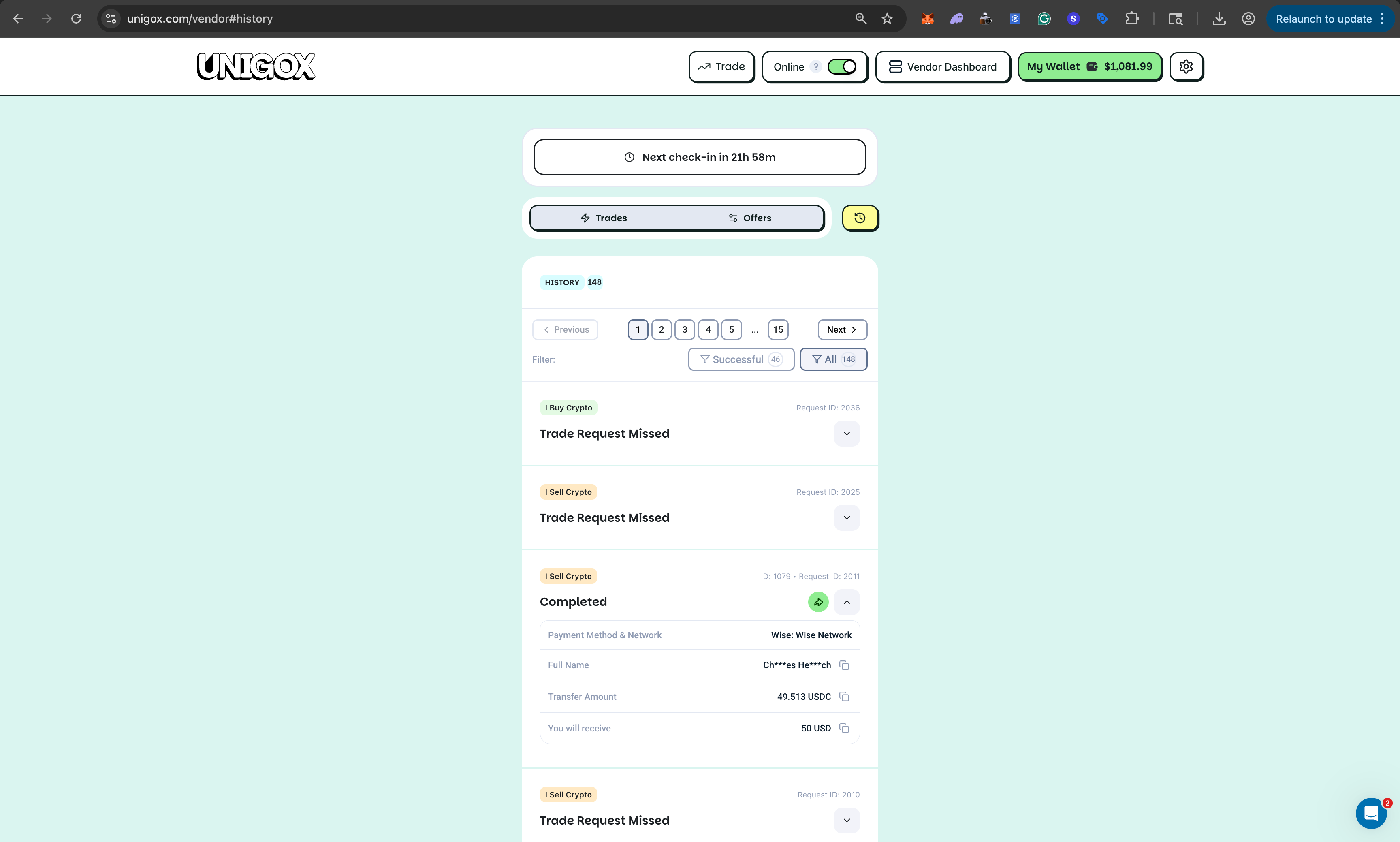Image resolution: width=1400 pixels, height=842 pixels.
Task: Click the Online status help question mark
Action: 815,67
